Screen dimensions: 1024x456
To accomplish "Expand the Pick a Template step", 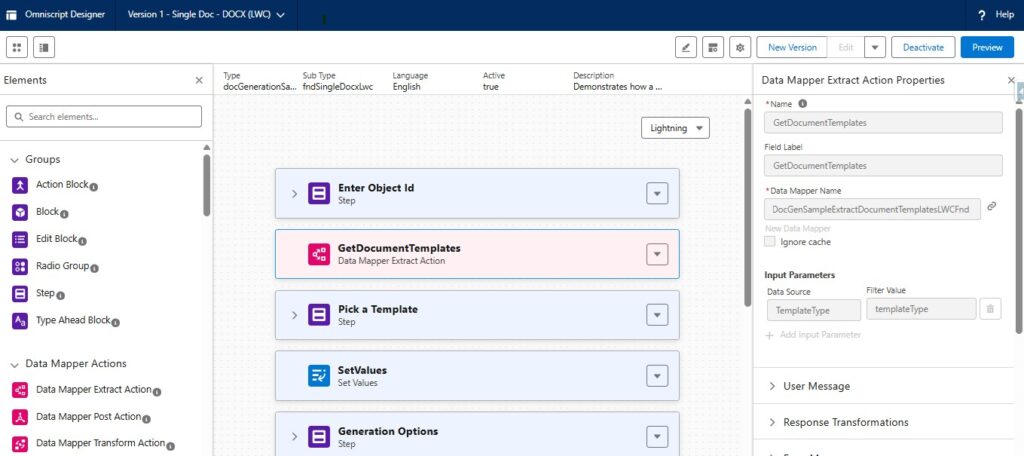I will [294, 315].
